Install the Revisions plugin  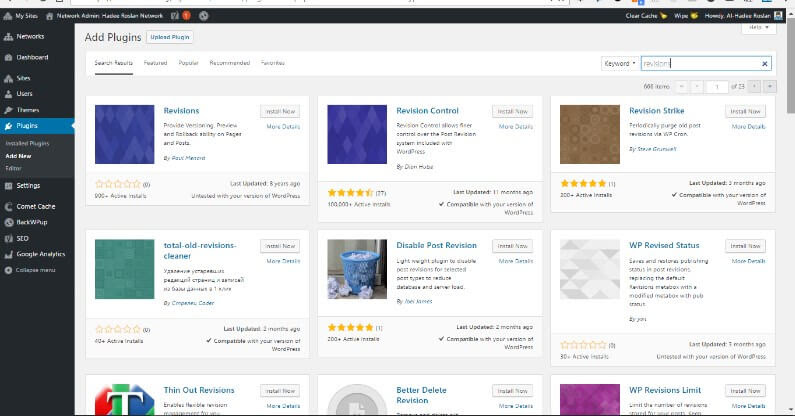click(280, 111)
